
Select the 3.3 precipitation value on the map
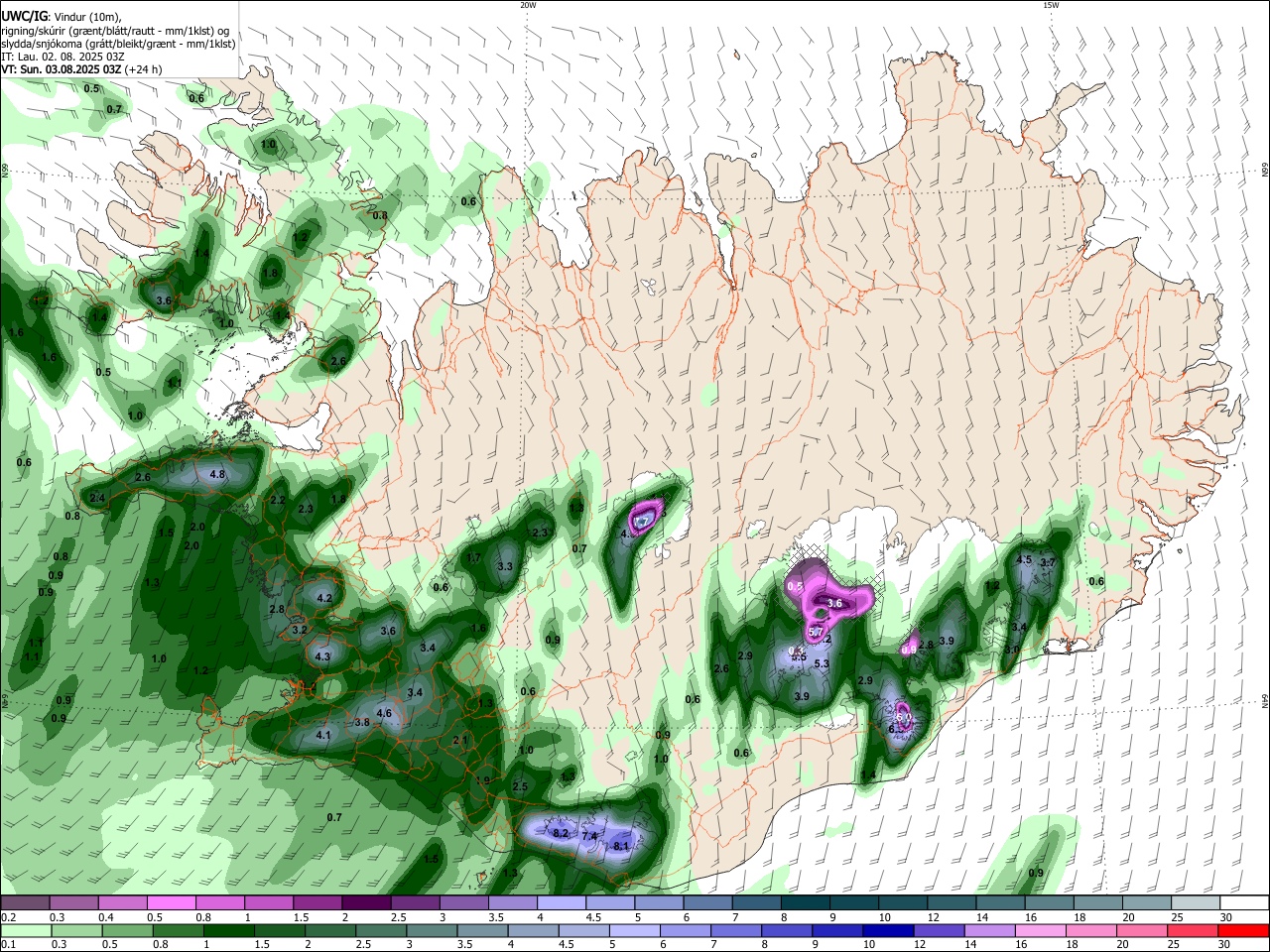coord(505,567)
